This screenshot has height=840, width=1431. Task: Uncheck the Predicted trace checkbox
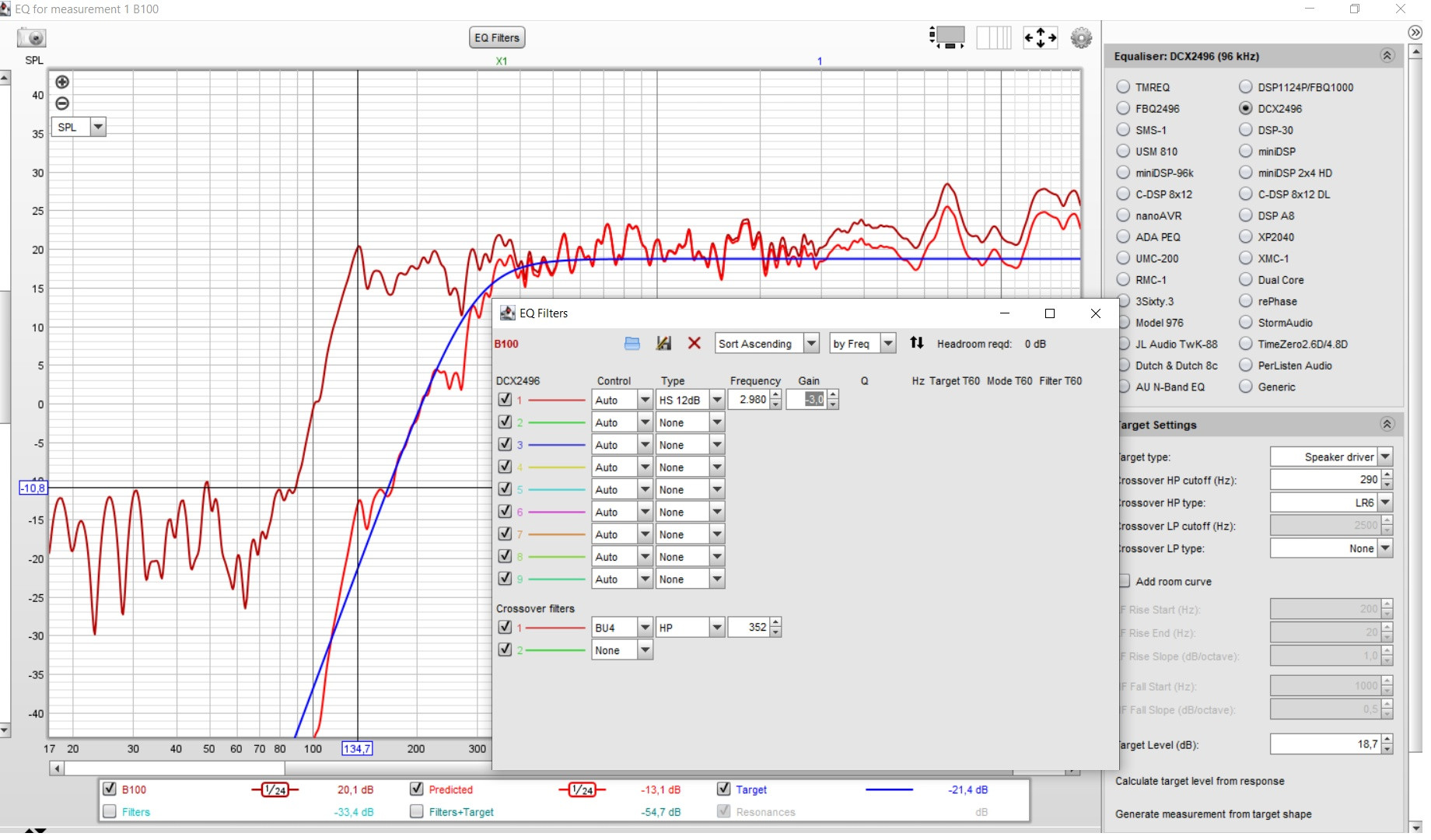pyautogui.click(x=417, y=789)
